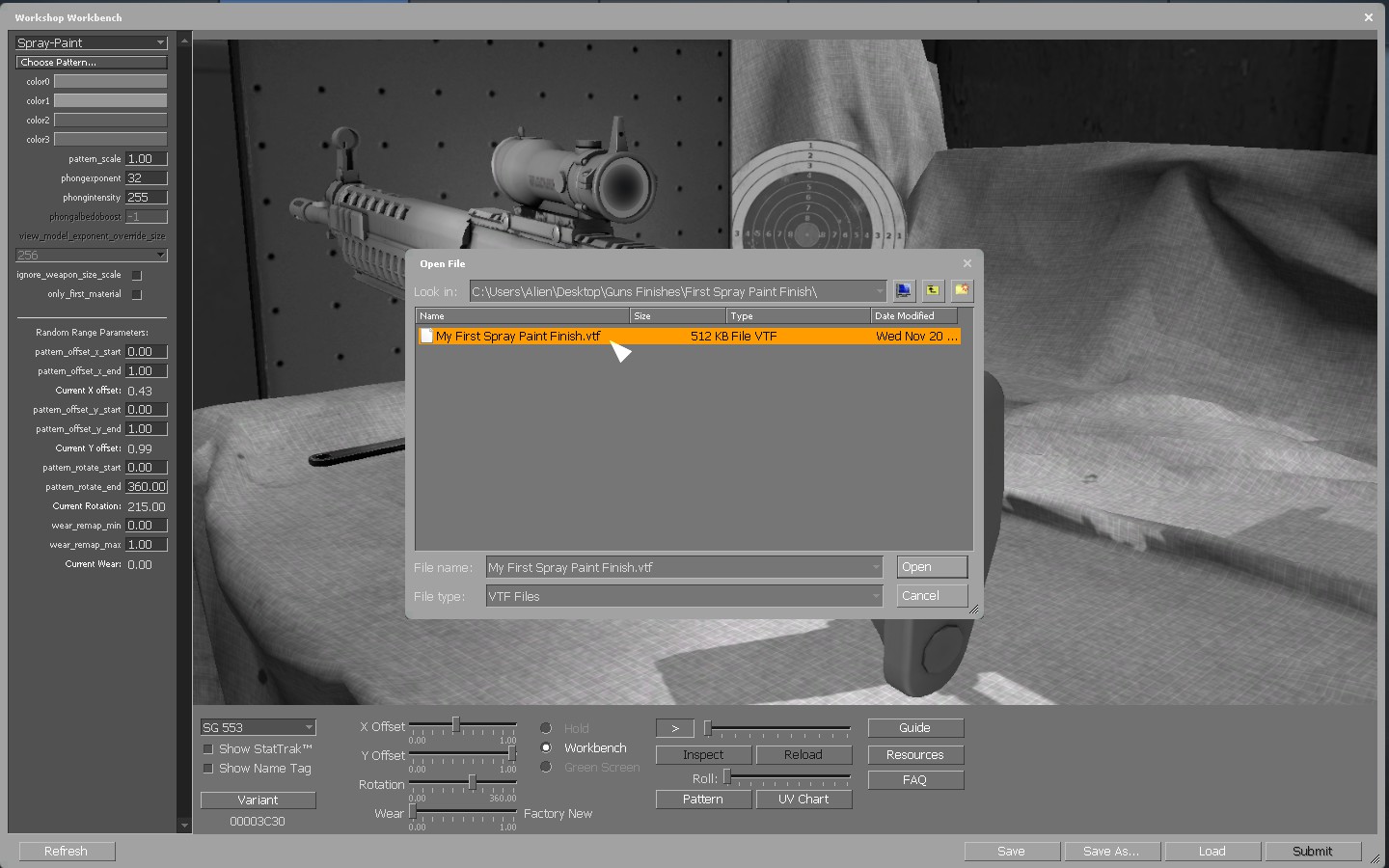Expand the view model exponent size dropdown
Viewport: 1389px width, 868px height.
click(92, 255)
